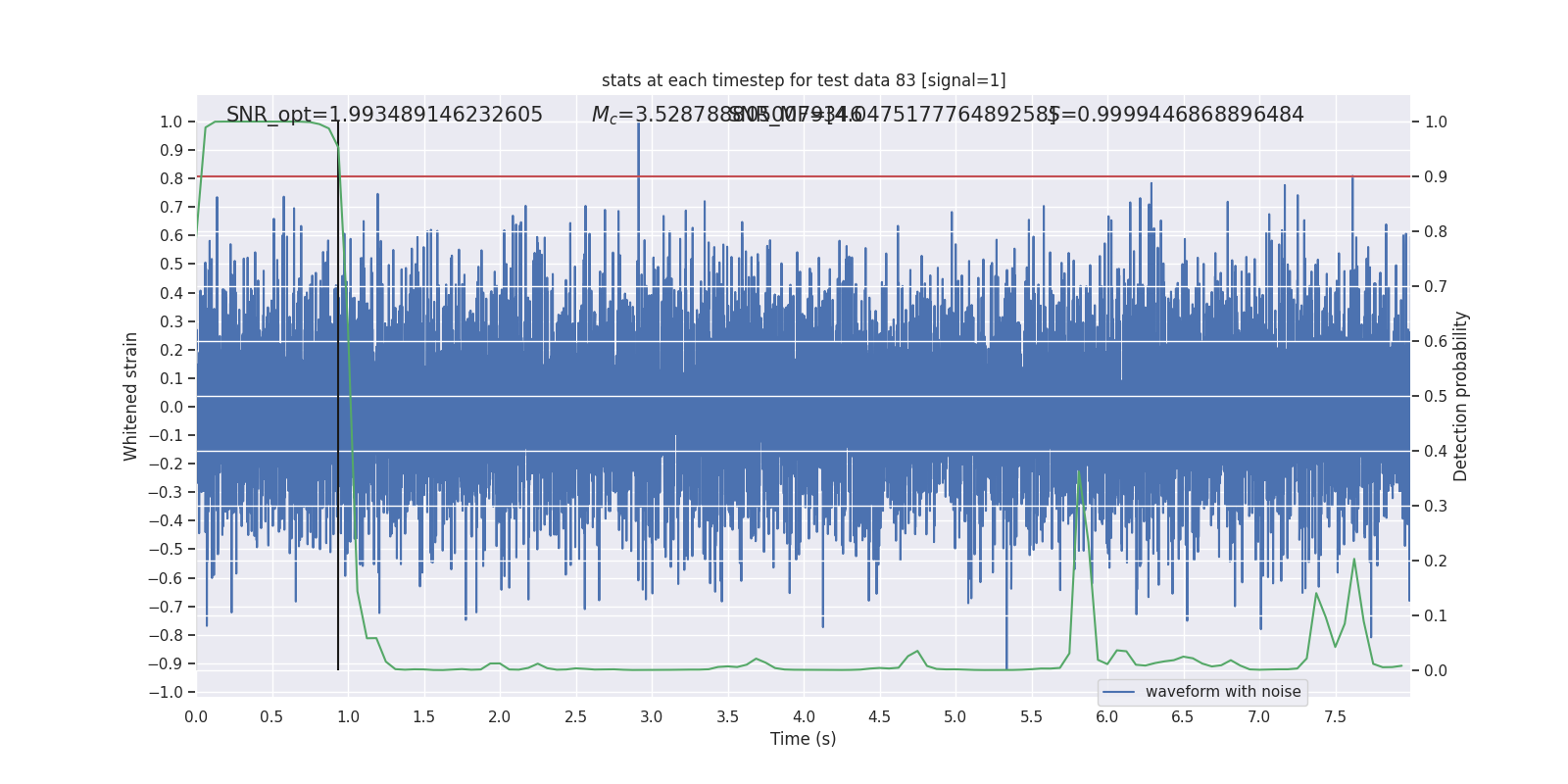Click the right axis tick label 0.9
This screenshot has height=784, width=1568.
[1436, 176]
